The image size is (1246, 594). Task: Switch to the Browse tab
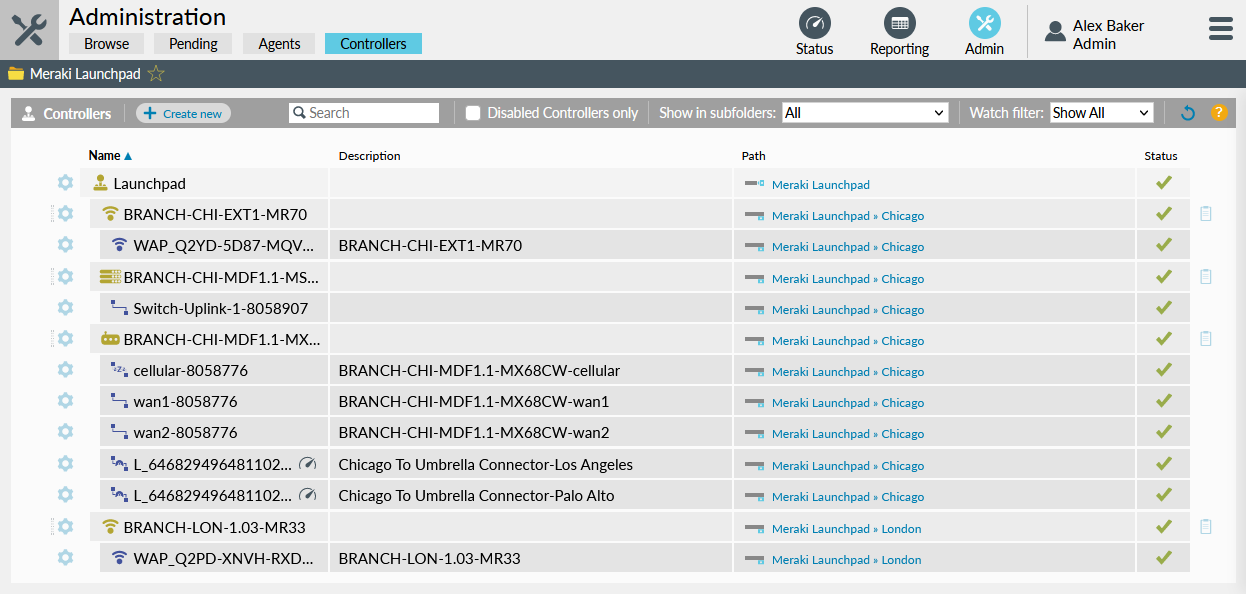tap(105, 43)
